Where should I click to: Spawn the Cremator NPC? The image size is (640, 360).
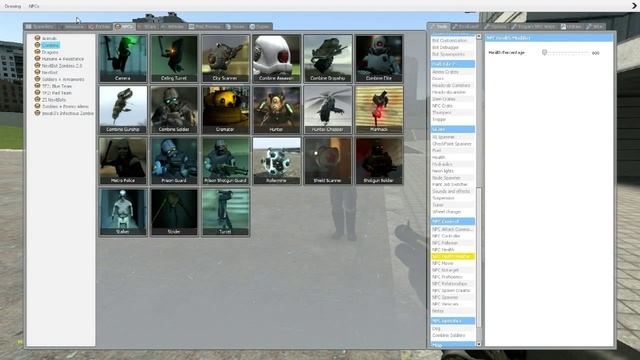(225, 109)
